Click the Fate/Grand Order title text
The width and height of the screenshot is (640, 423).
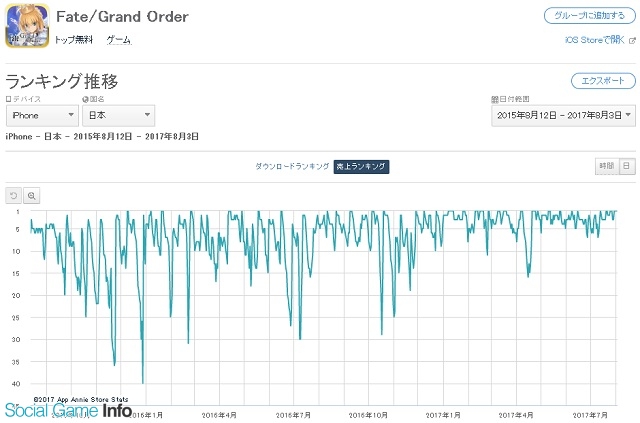click(122, 17)
